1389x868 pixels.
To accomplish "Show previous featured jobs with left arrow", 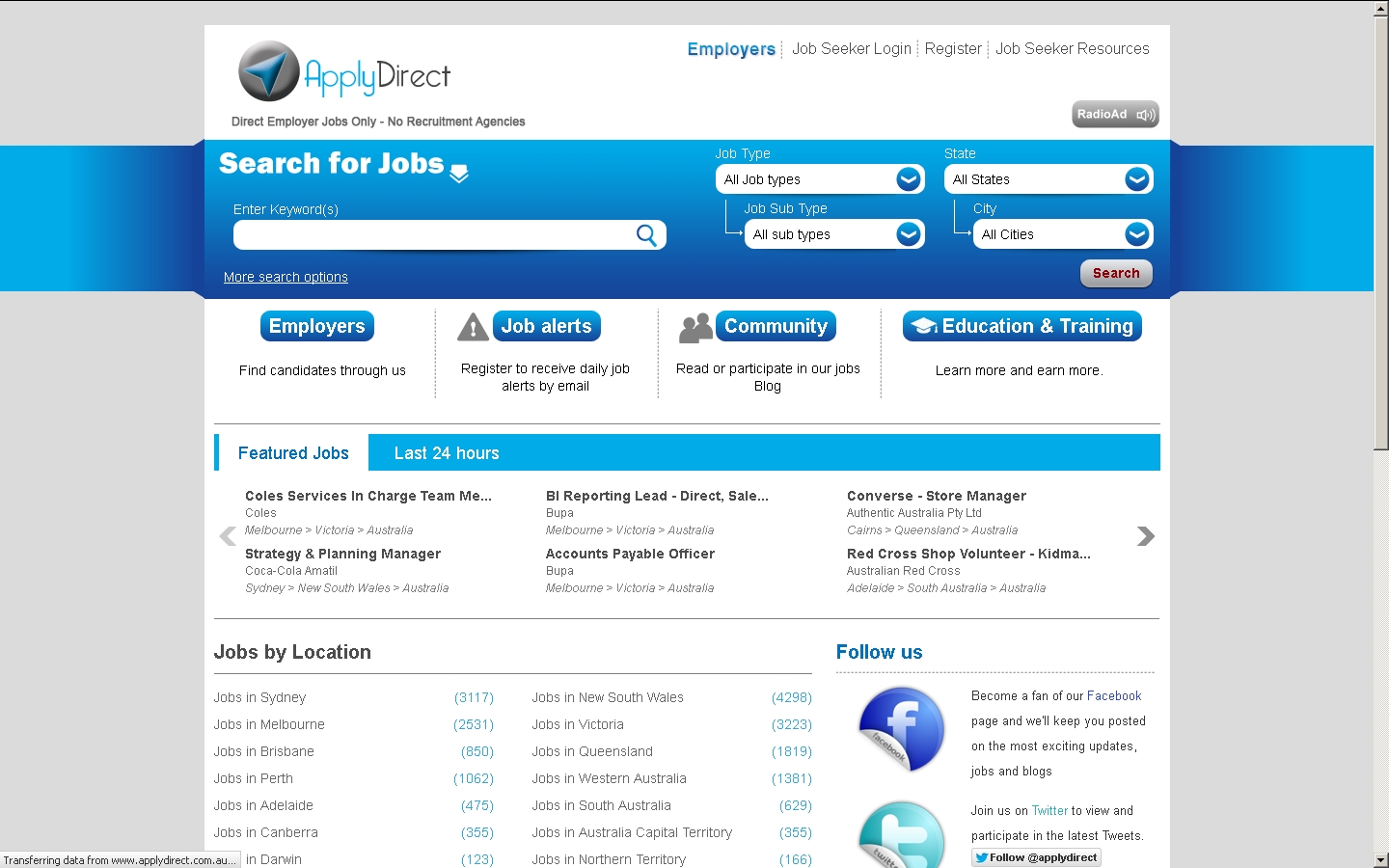I will click(x=228, y=536).
